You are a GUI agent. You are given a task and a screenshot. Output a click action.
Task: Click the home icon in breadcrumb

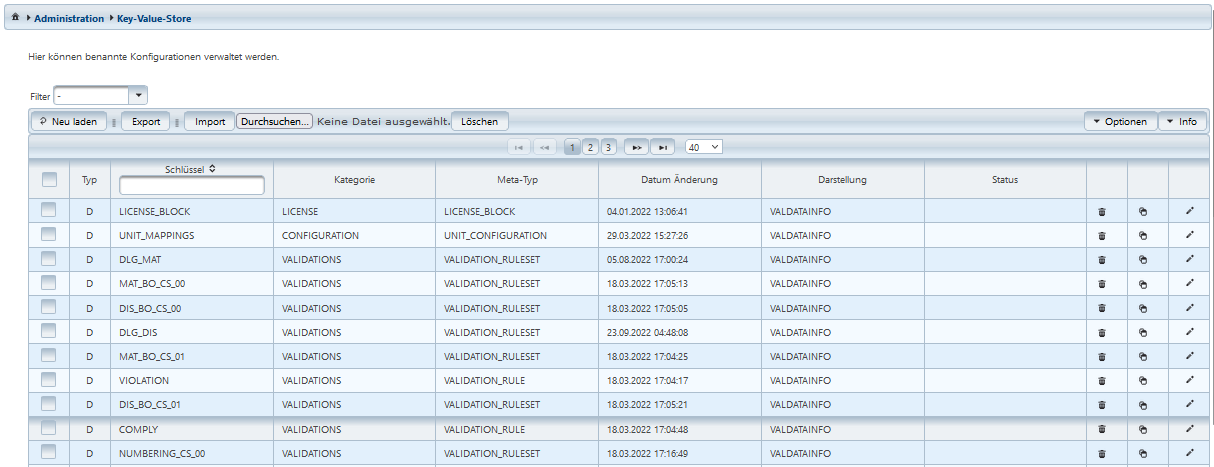(x=15, y=18)
